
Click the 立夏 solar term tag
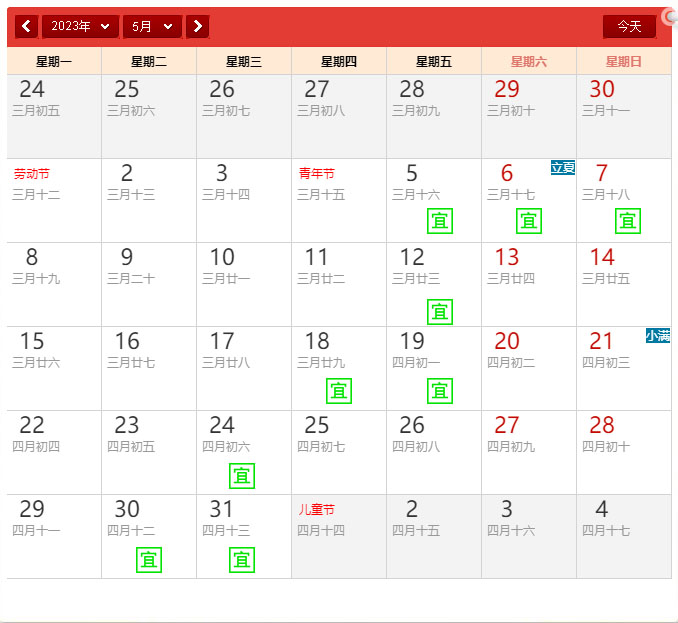(x=563, y=168)
